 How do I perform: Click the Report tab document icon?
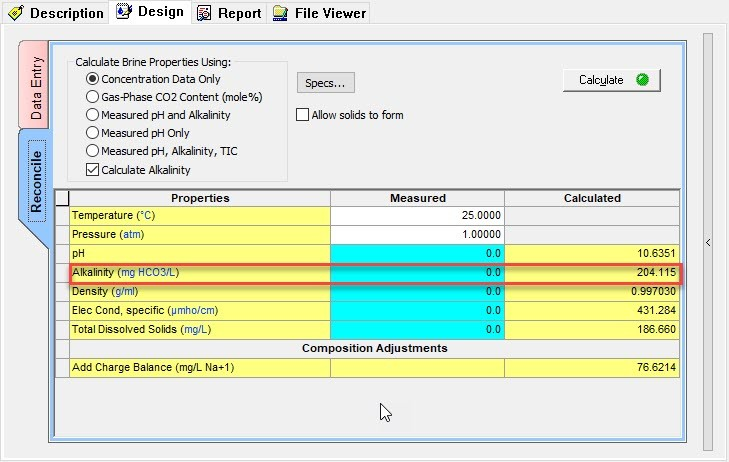tap(204, 13)
